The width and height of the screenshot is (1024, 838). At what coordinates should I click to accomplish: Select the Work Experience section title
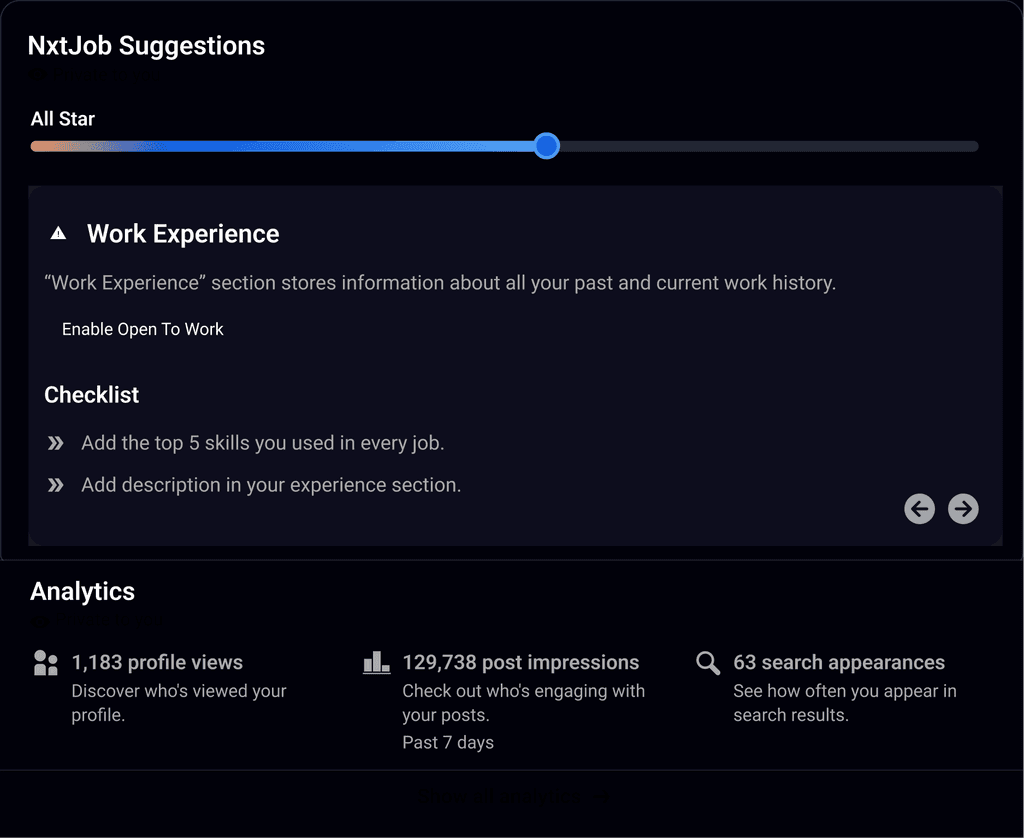pos(183,233)
